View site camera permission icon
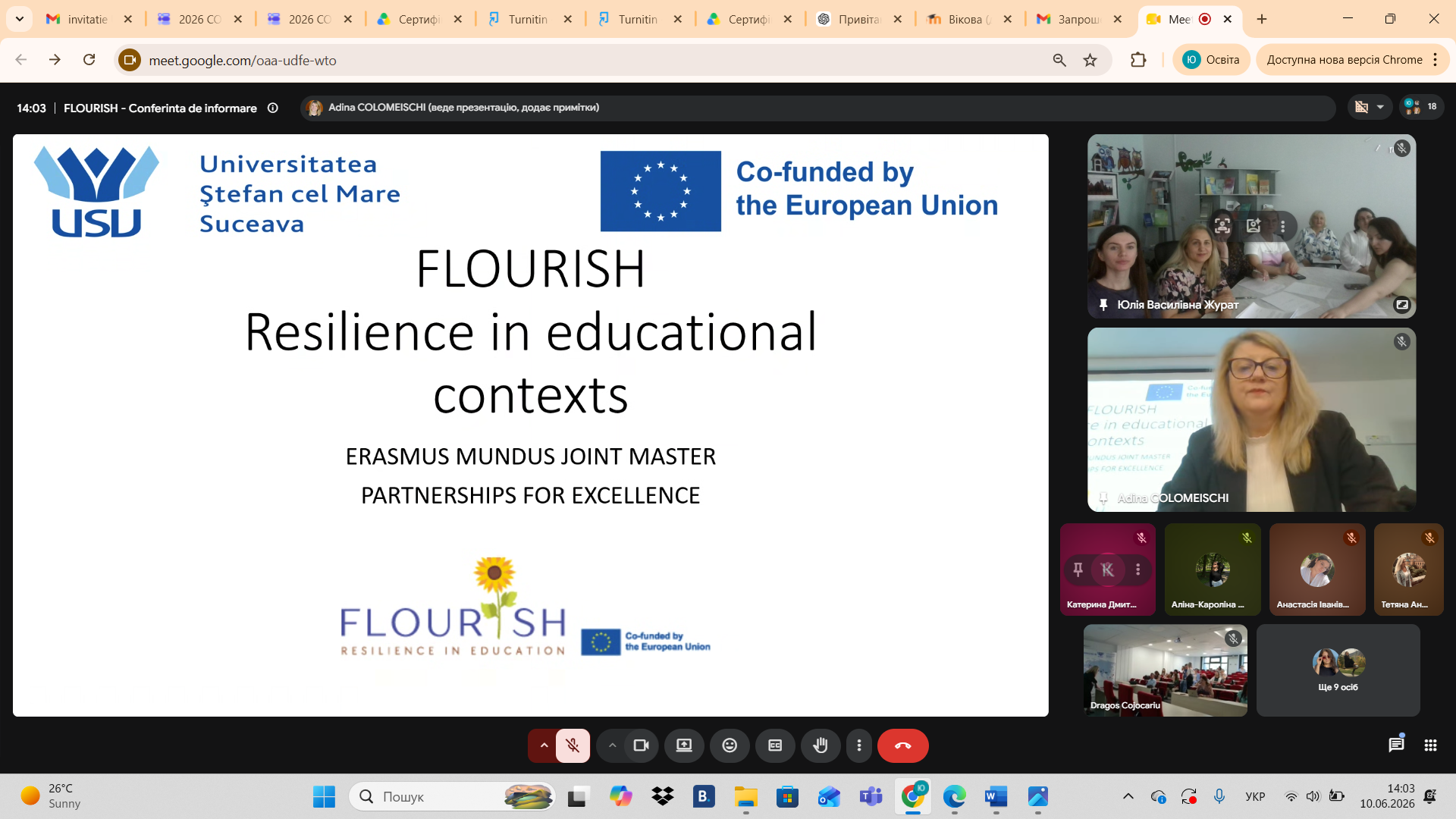1456x819 pixels. [130, 60]
